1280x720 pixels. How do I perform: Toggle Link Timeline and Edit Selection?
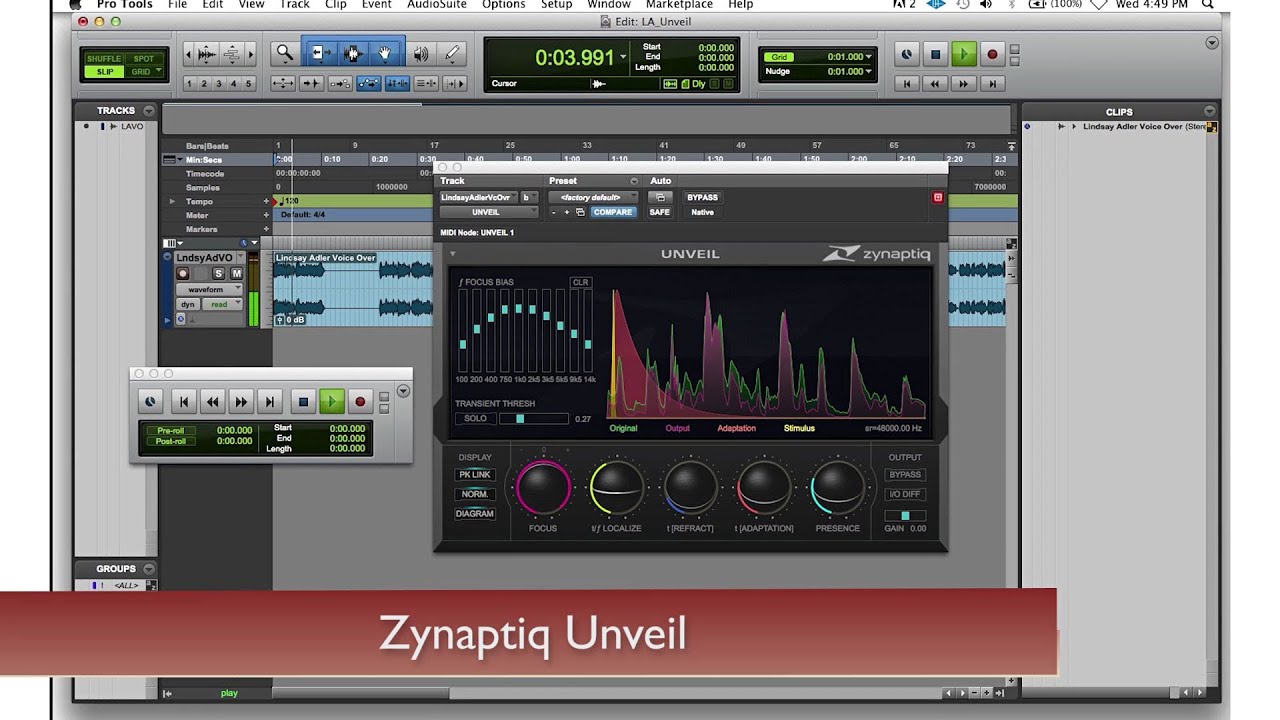click(x=397, y=83)
